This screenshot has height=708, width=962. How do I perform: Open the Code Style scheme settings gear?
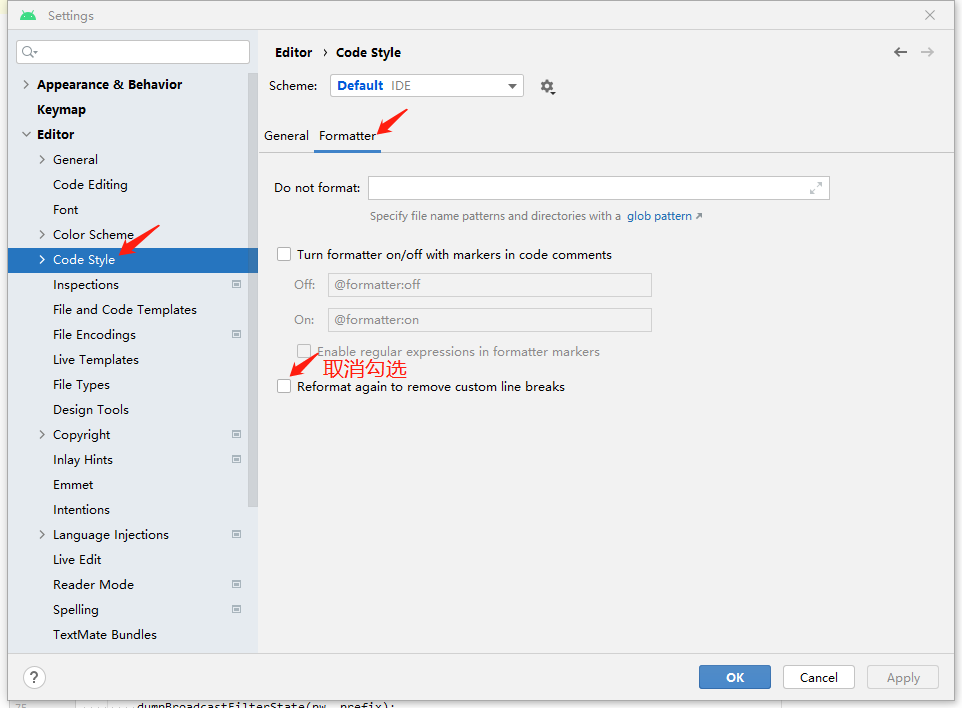click(x=547, y=86)
